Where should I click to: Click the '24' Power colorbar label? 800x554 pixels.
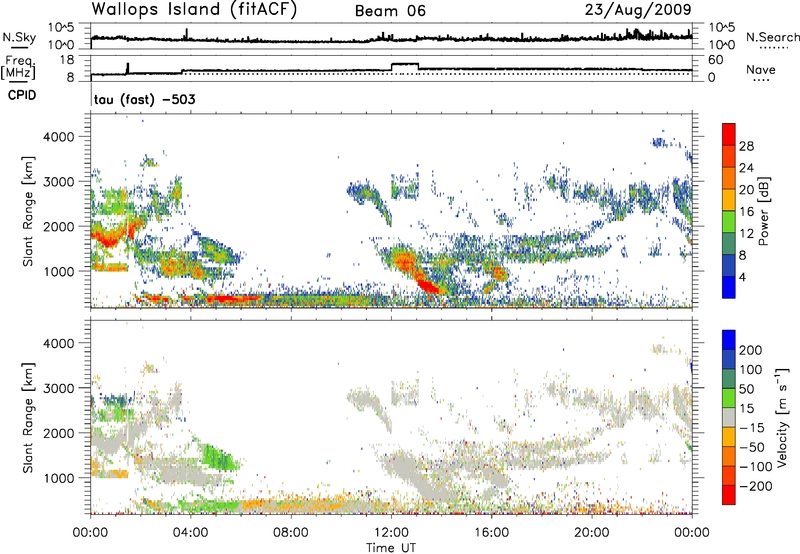(x=746, y=168)
